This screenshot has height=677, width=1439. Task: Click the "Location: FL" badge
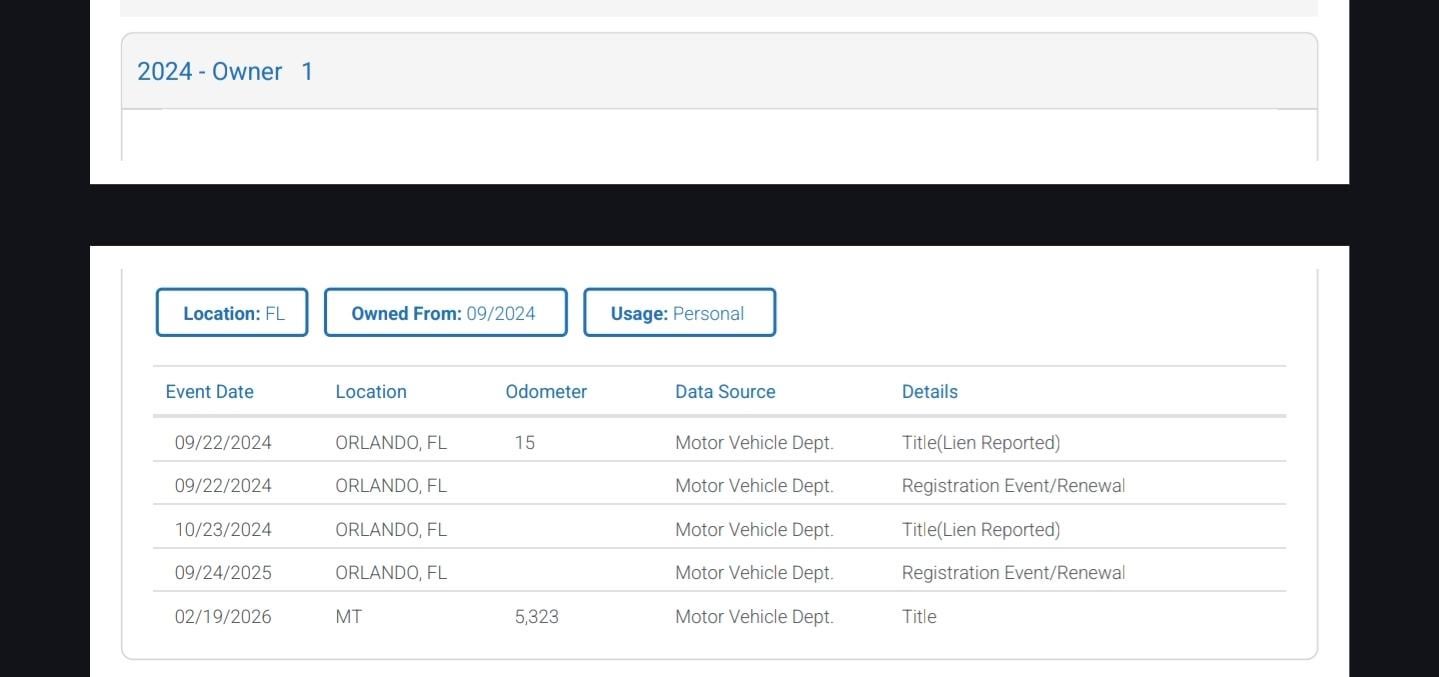tap(232, 313)
